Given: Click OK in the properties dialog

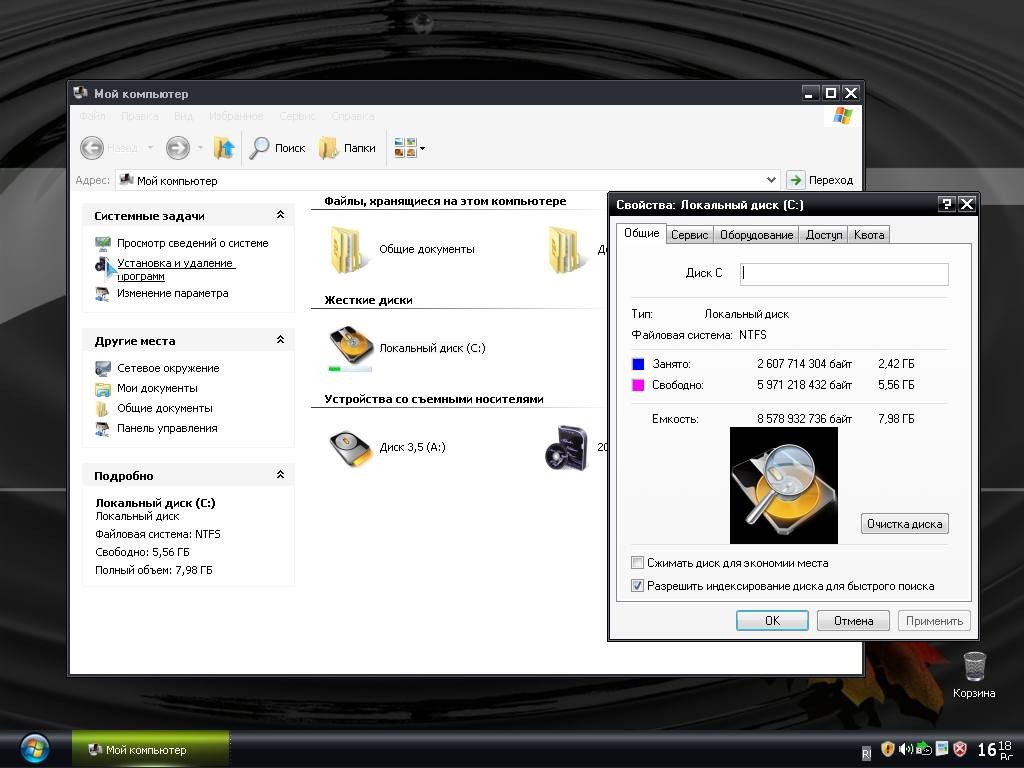Looking at the screenshot, I should (772, 620).
